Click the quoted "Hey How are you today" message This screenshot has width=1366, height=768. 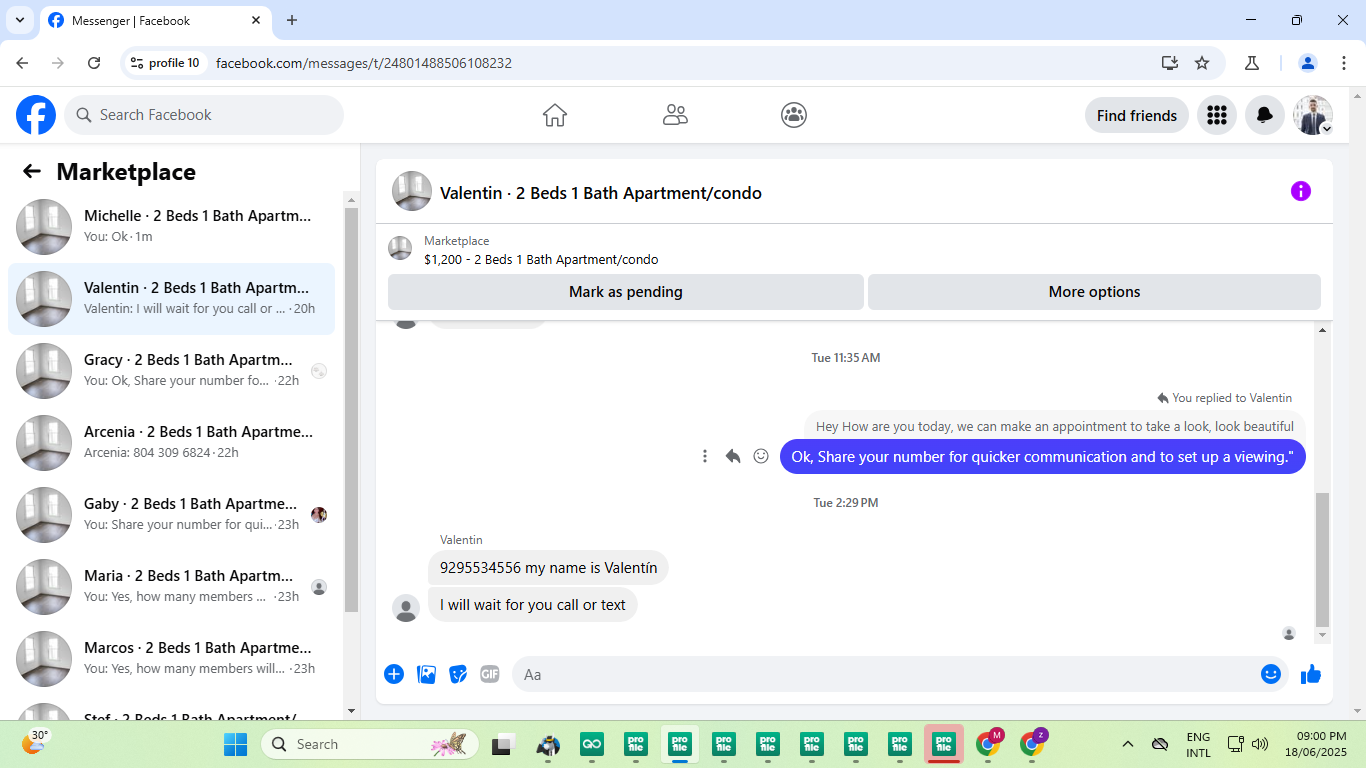pyautogui.click(x=1055, y=426)
